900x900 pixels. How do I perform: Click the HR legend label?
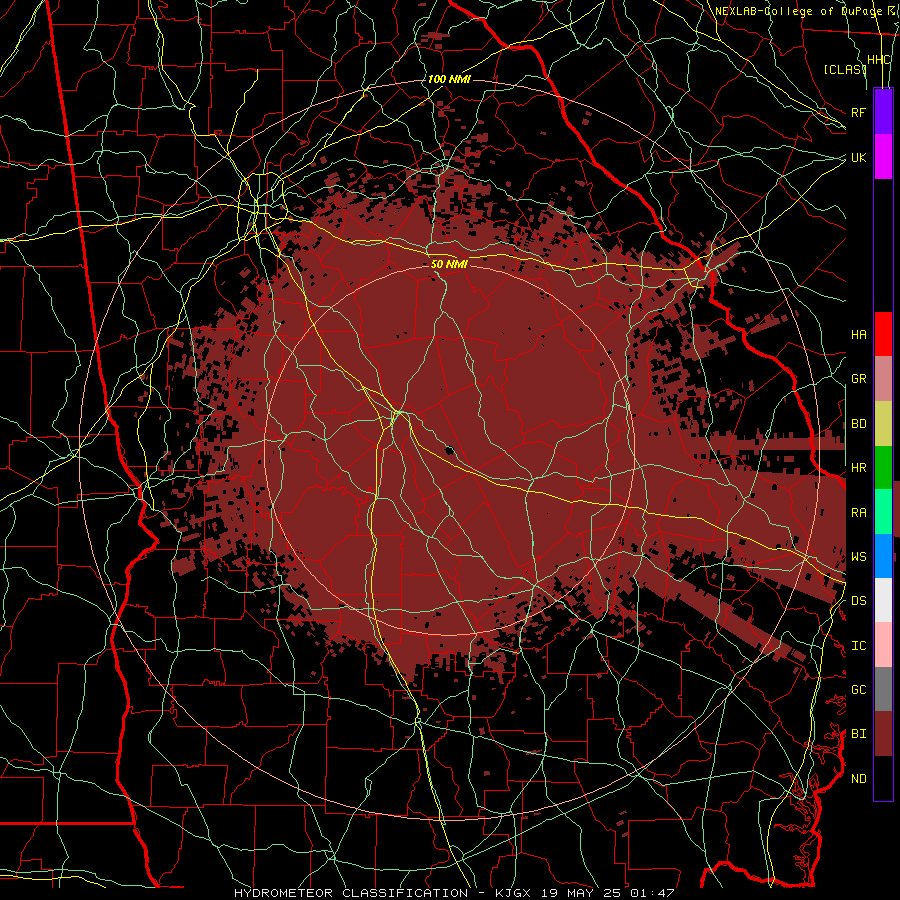[859, 468]
